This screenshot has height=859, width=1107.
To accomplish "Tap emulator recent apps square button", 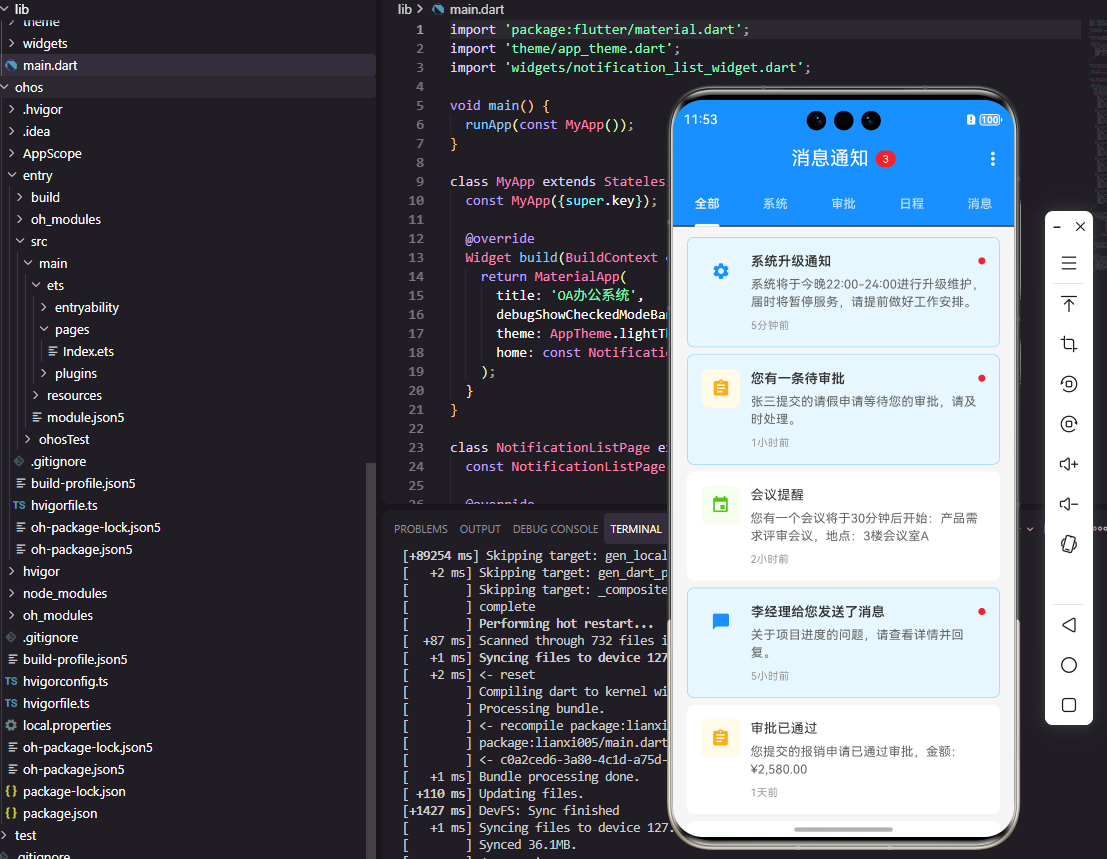I will tap(1069, 705).
